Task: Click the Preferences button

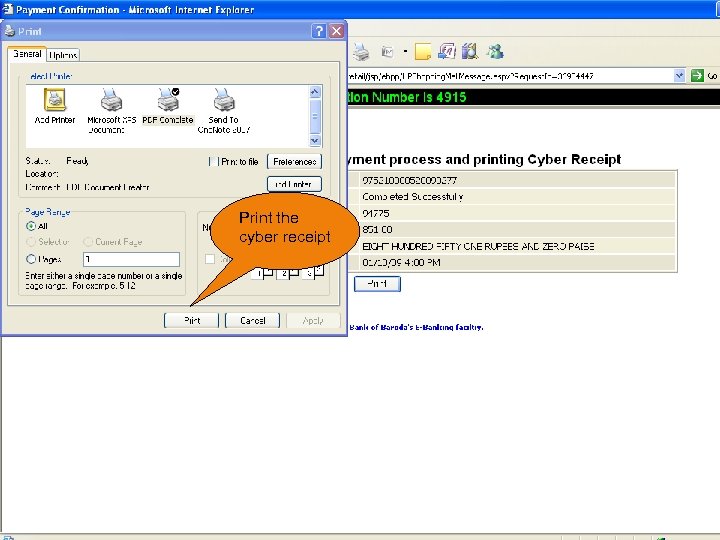Action: pos(294,162)
